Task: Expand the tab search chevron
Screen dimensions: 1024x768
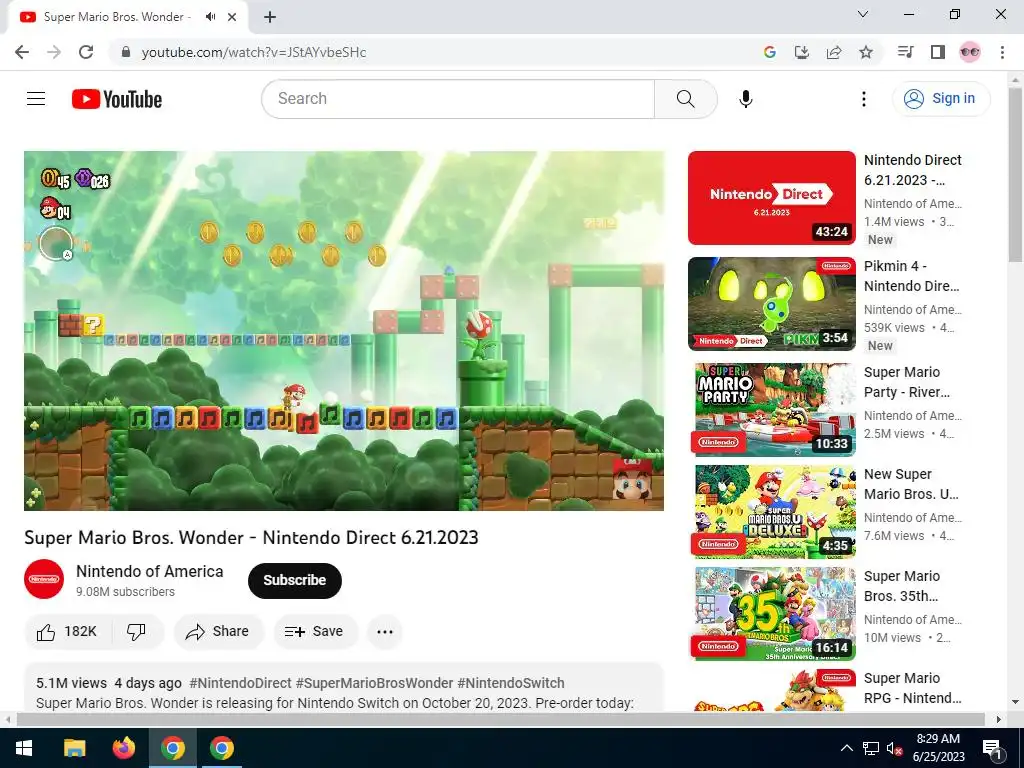Action: [863, 14]
